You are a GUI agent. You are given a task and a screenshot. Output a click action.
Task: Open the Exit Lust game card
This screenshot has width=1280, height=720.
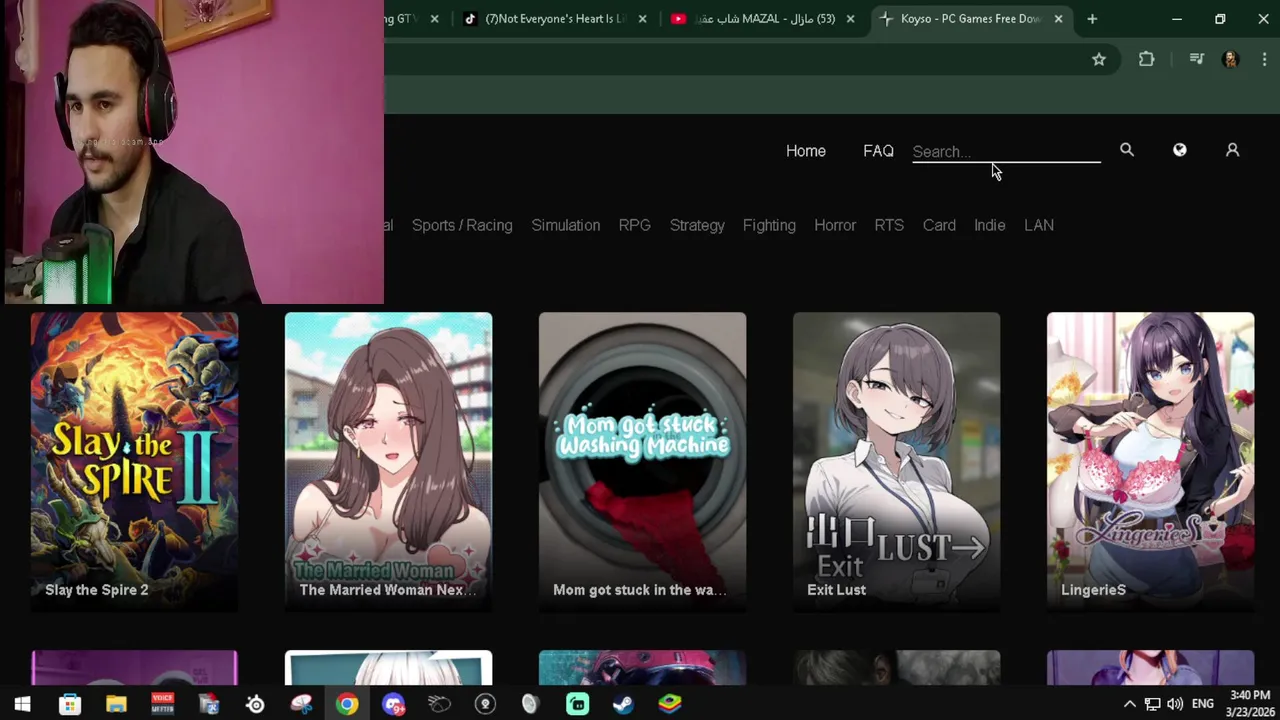click(x=896, y=462)
